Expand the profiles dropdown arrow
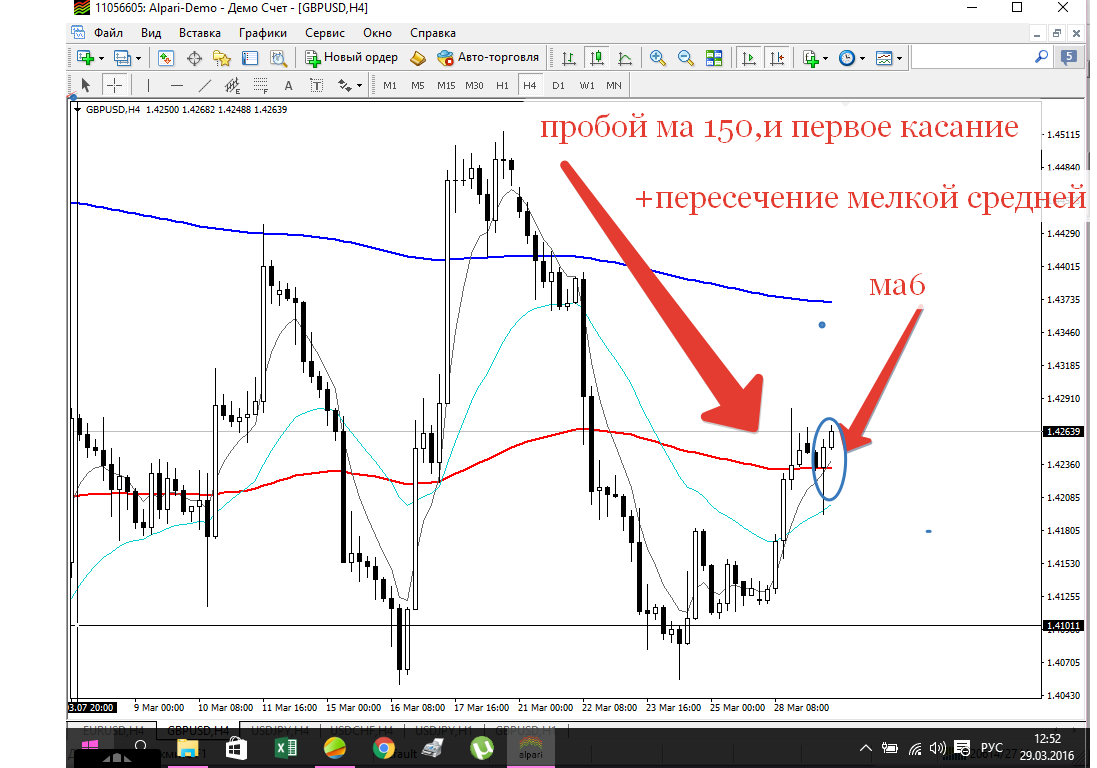 pyautogui.click(x=139, y=59)
